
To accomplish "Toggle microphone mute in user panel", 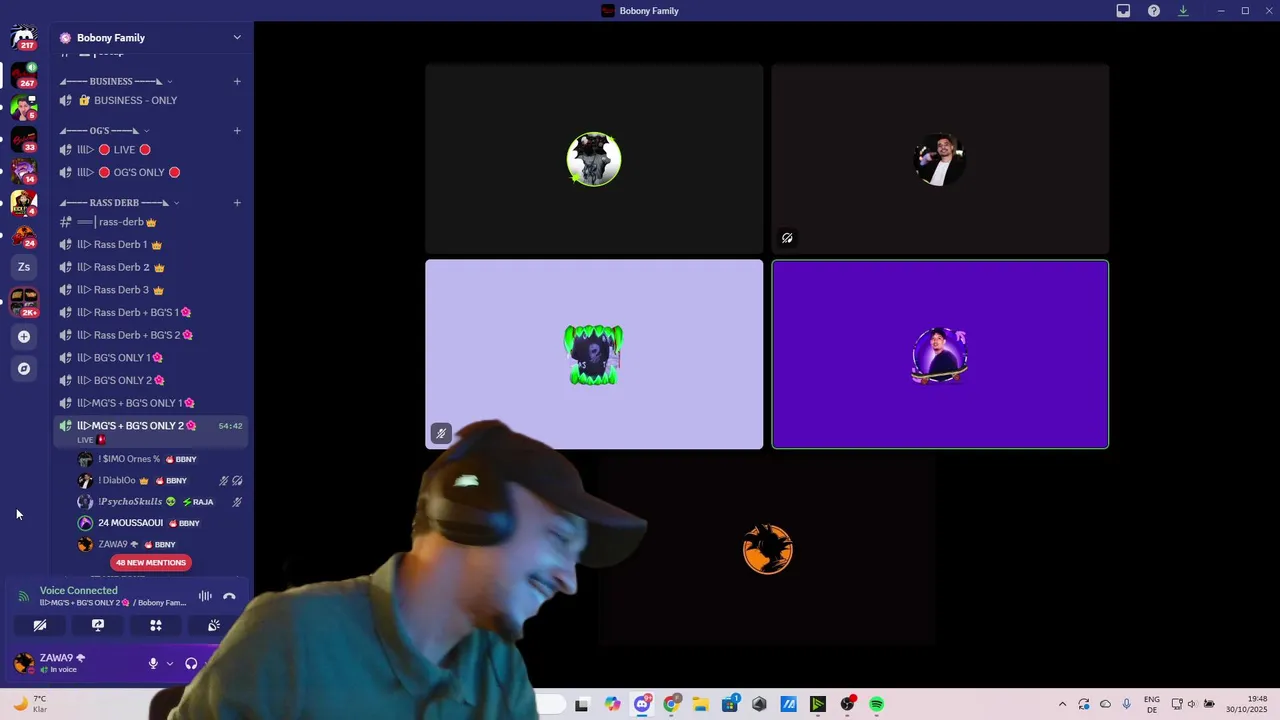I will (153, 663).
